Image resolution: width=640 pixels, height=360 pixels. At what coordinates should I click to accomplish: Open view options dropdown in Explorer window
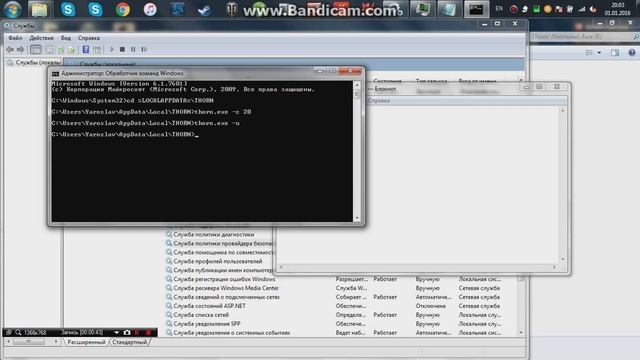coord(599,53)
